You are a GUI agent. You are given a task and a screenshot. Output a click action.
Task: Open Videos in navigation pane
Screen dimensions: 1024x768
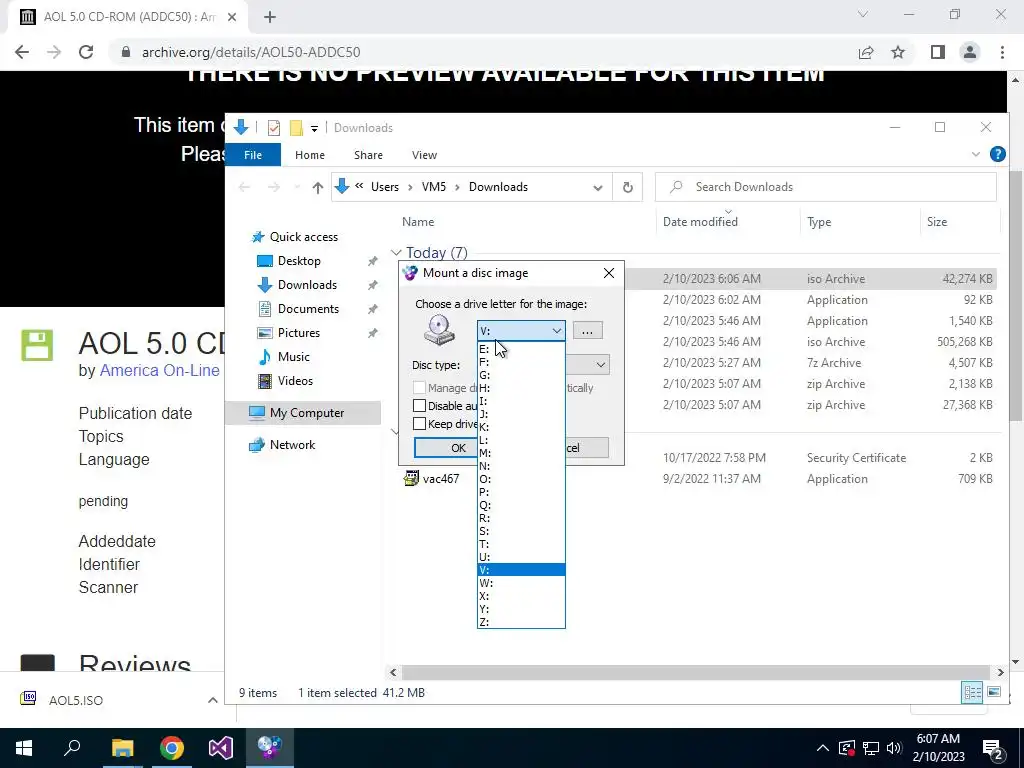pos(295,381)
